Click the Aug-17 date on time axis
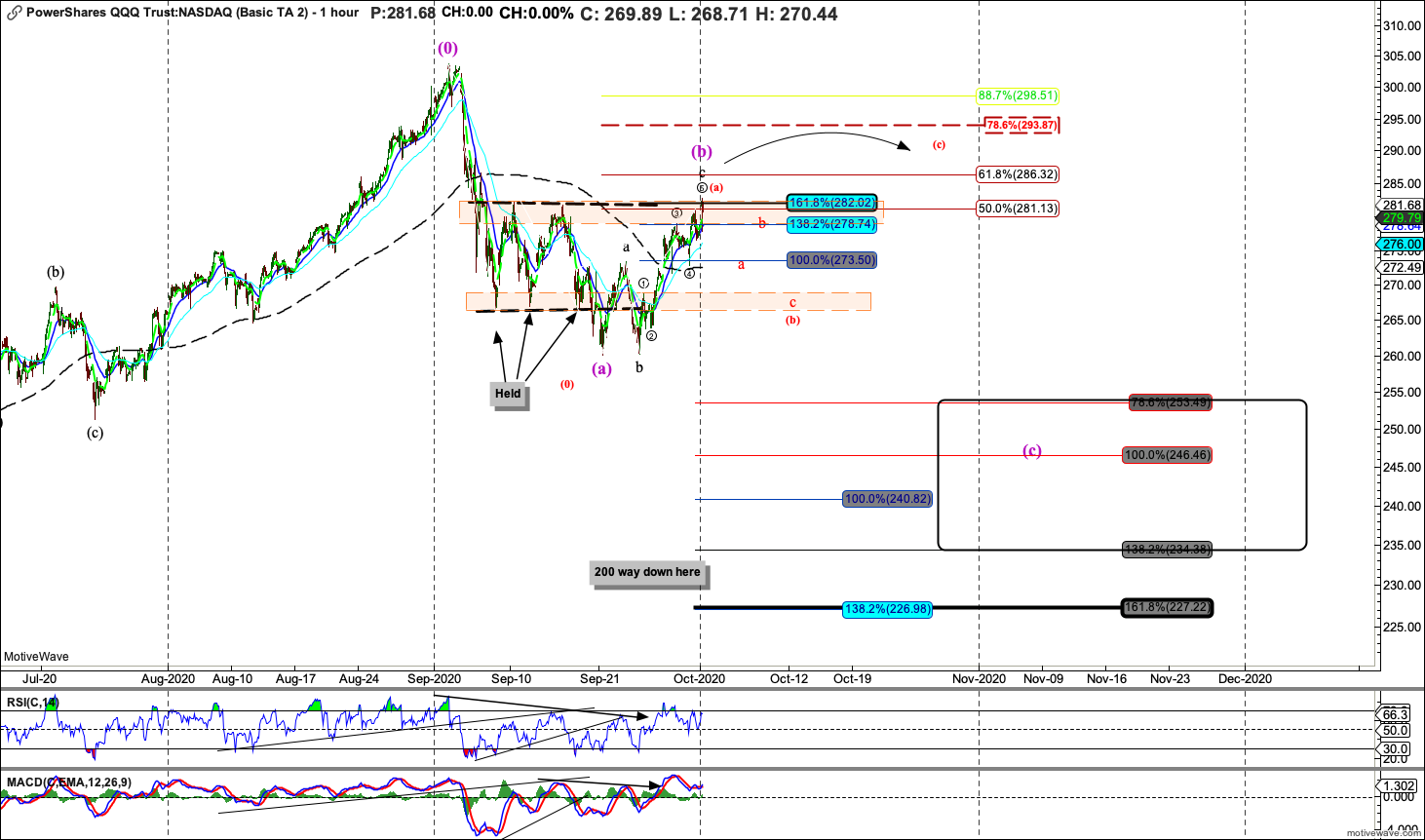The image size is (1425, 840). coord(295,678)
